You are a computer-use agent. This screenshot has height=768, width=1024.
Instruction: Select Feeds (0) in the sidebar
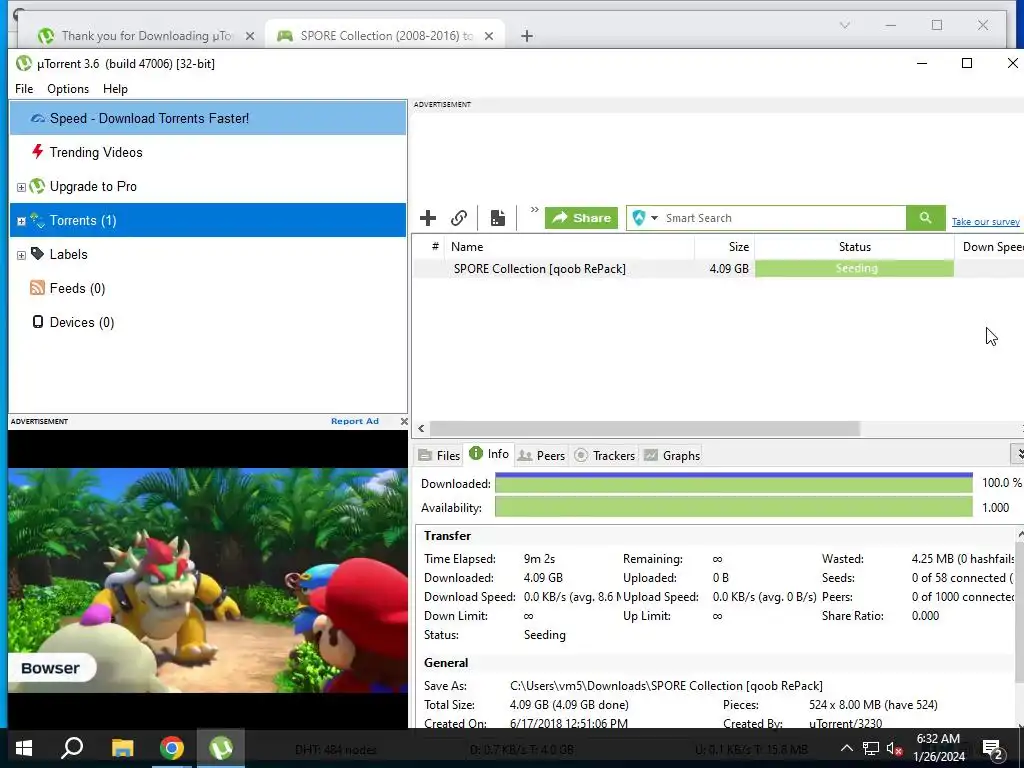point(208,288)
